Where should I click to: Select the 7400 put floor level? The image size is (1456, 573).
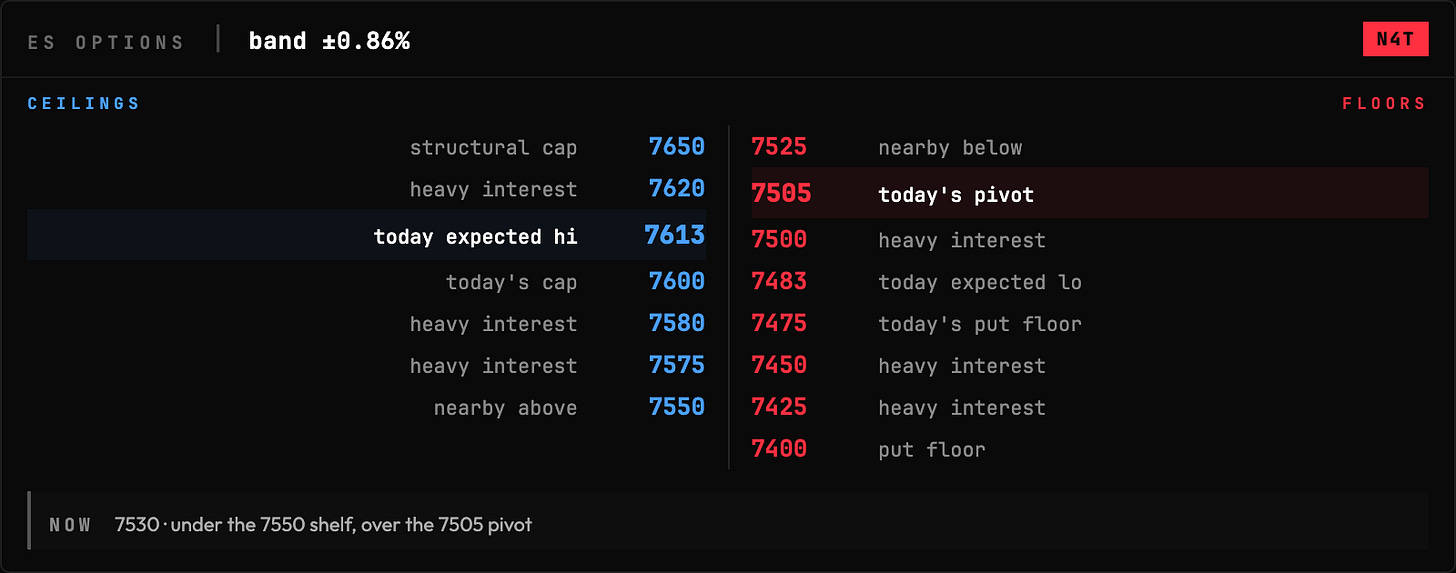1090,450
